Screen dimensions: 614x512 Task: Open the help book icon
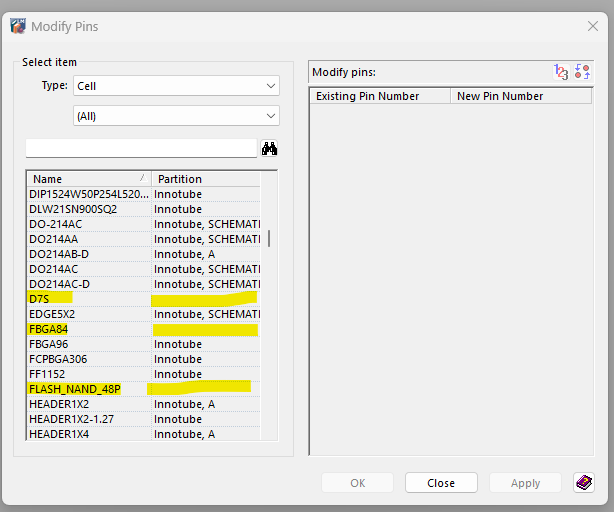(583, 483)
